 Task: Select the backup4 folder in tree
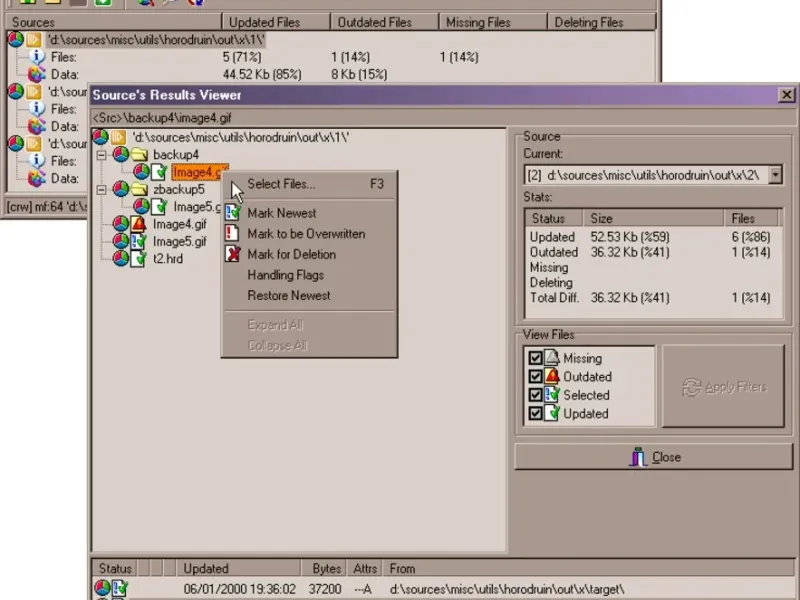(176, 155)
